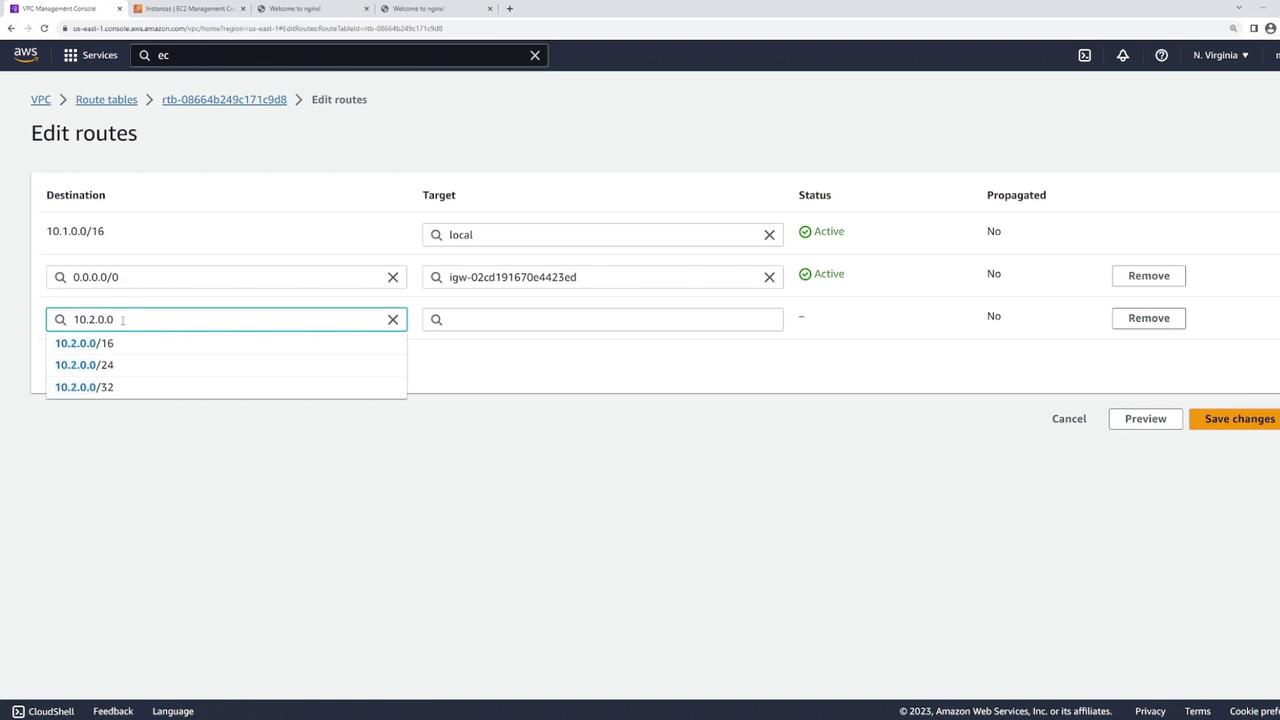Remove the 10.2.0.0 route row
Viewport: 1280px width, 720px height.
pos(1148,318)
